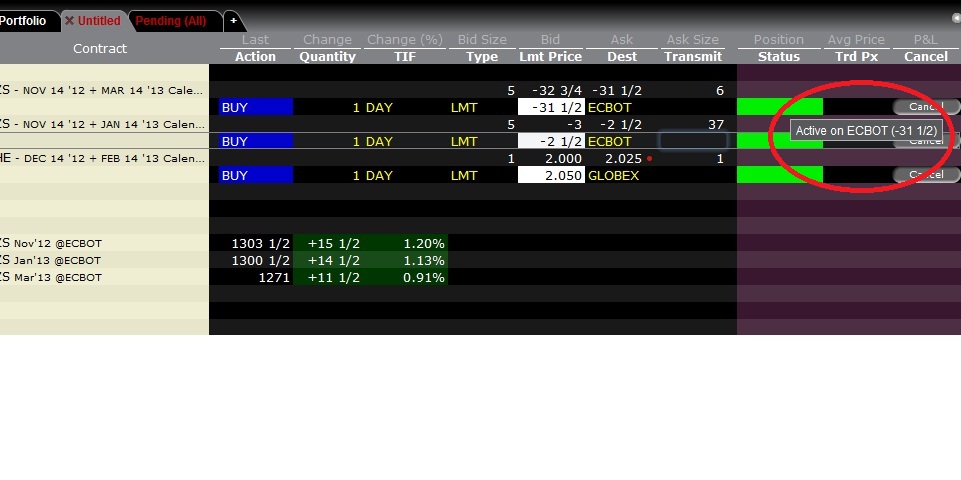Sort by the Contract column header

pyautogui.click(x=100, y=48)
